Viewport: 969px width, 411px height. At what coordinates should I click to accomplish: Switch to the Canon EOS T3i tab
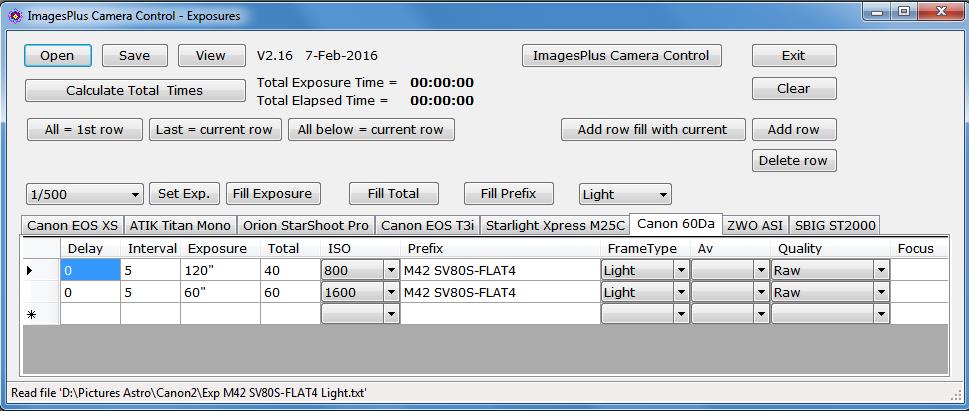[428, 225]
